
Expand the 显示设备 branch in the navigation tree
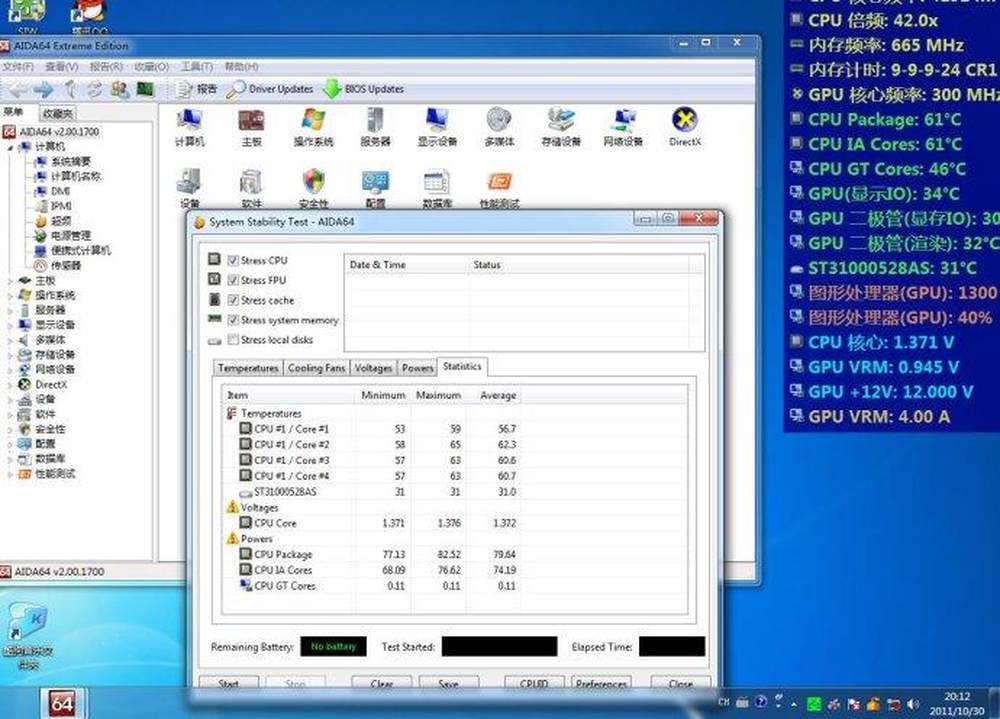[x=10, y=325]
